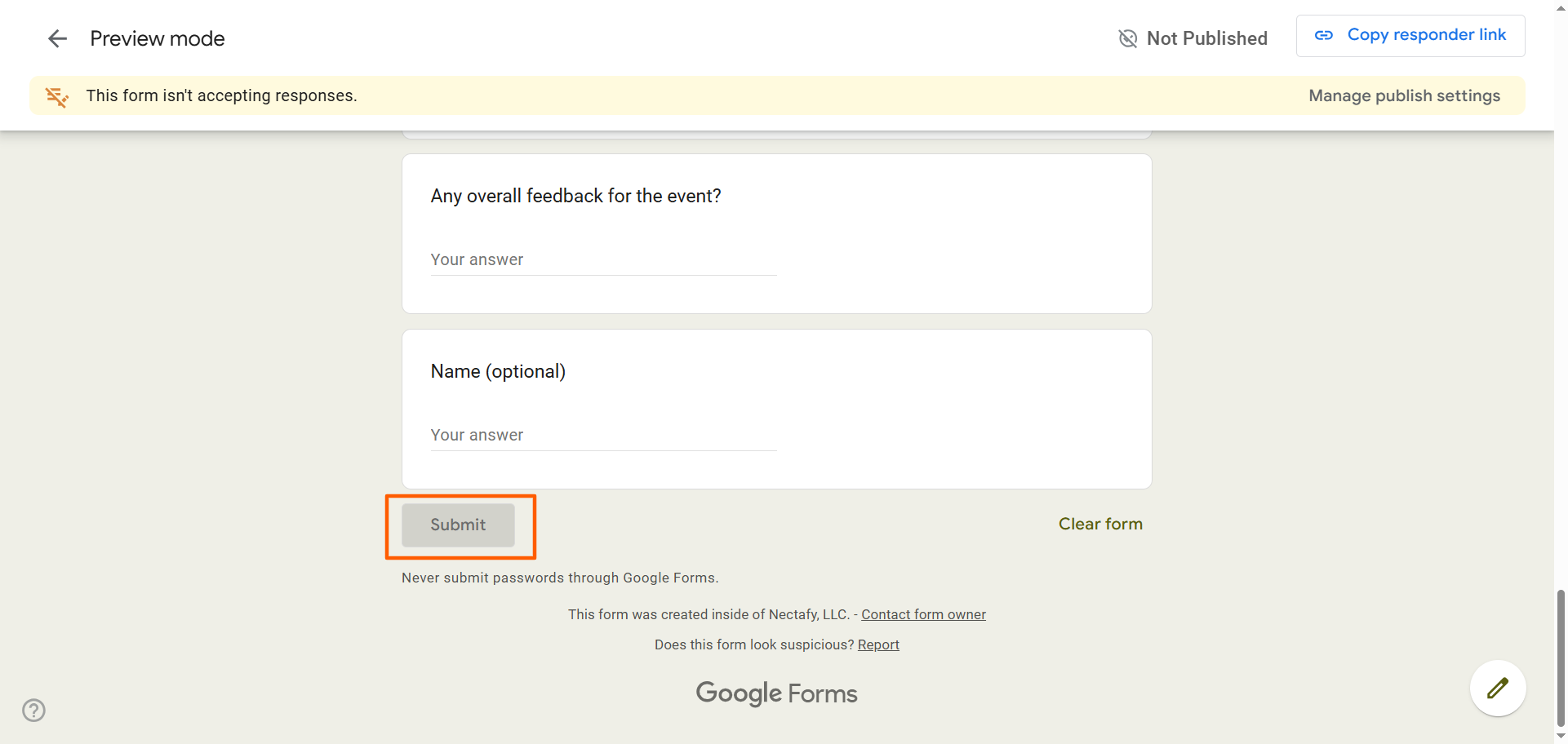Viewport: 1568px width, 744px height.
Task: Click the back arrow beside Preview mode
Action: [x=57, y=38]
